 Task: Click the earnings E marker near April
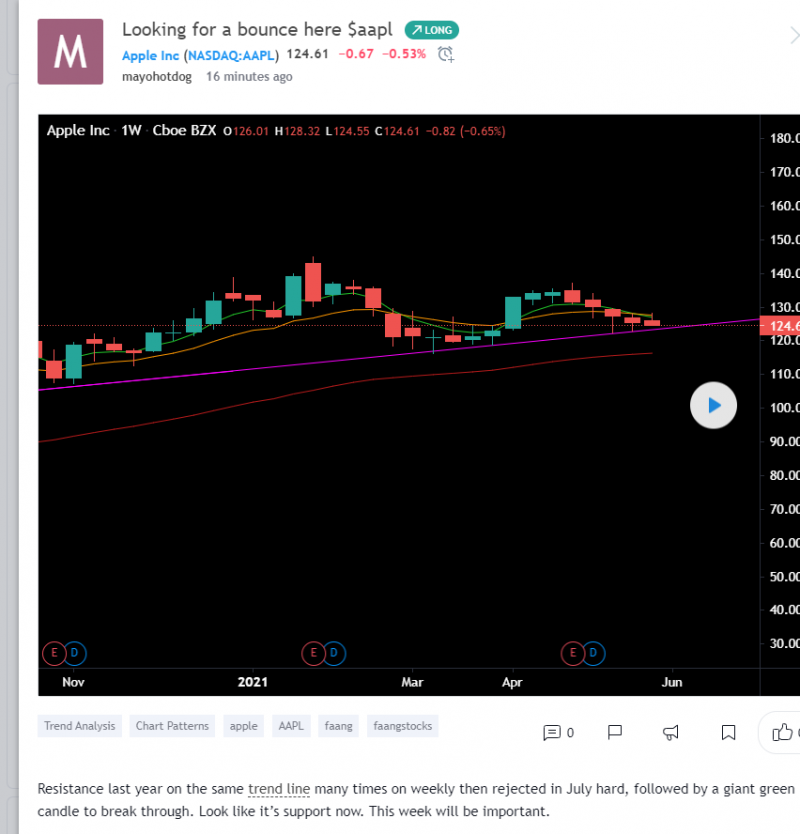point(574,653)
